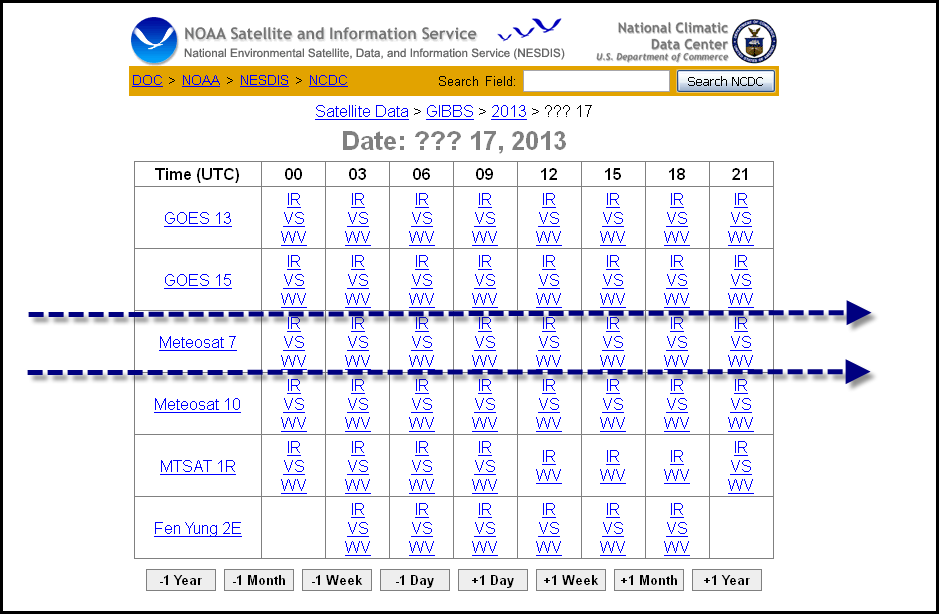Screen dimensions: 939x614
Task: Open GOES 15 IR image at 09 UTC
Action: 484,262
